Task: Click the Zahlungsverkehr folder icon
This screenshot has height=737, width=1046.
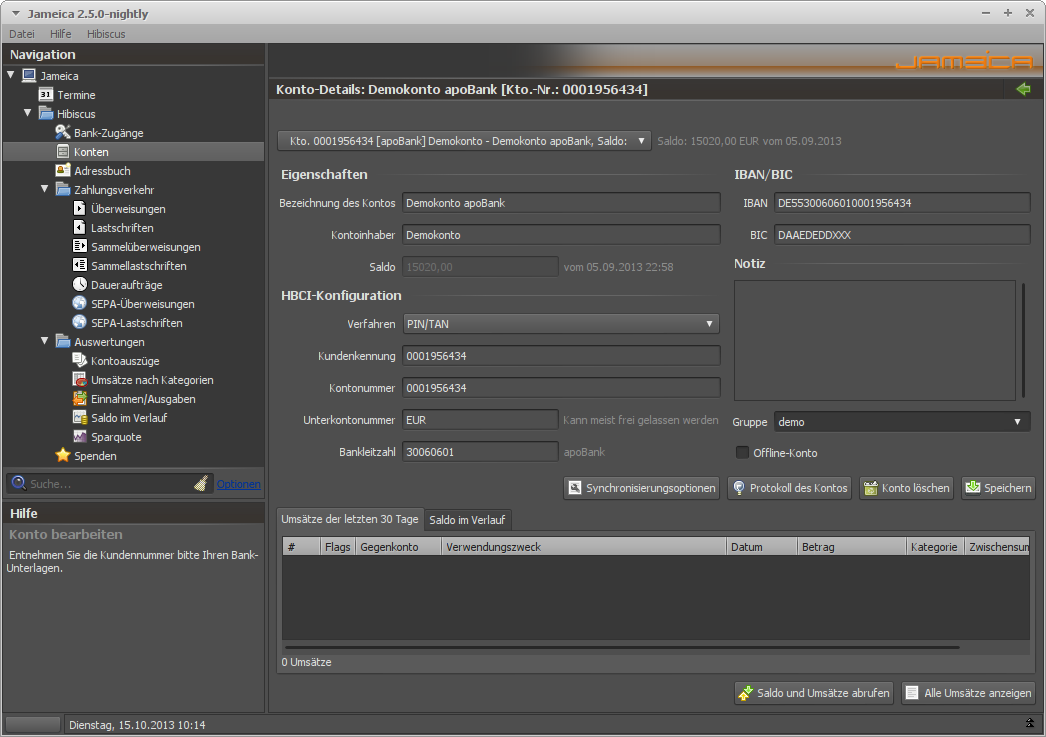Action: (63, 189)
